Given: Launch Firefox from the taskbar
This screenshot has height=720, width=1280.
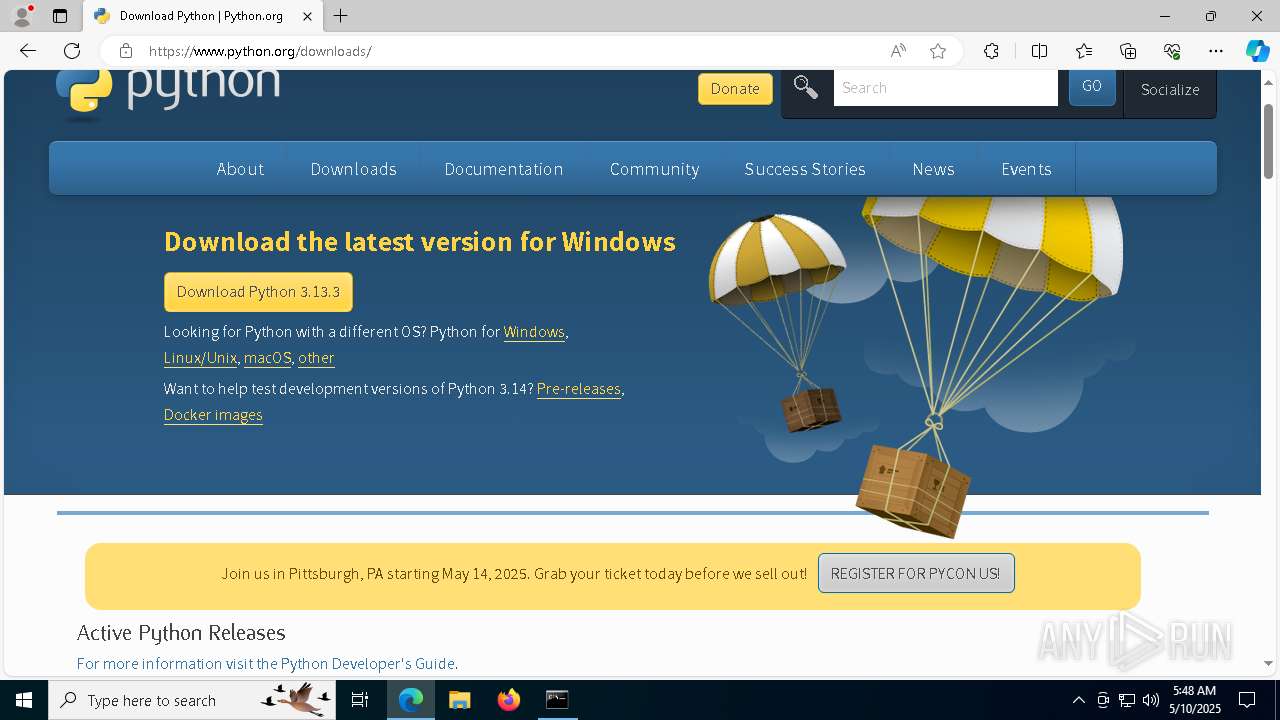Looking at the screenshot, I should (x=508, y=700).
